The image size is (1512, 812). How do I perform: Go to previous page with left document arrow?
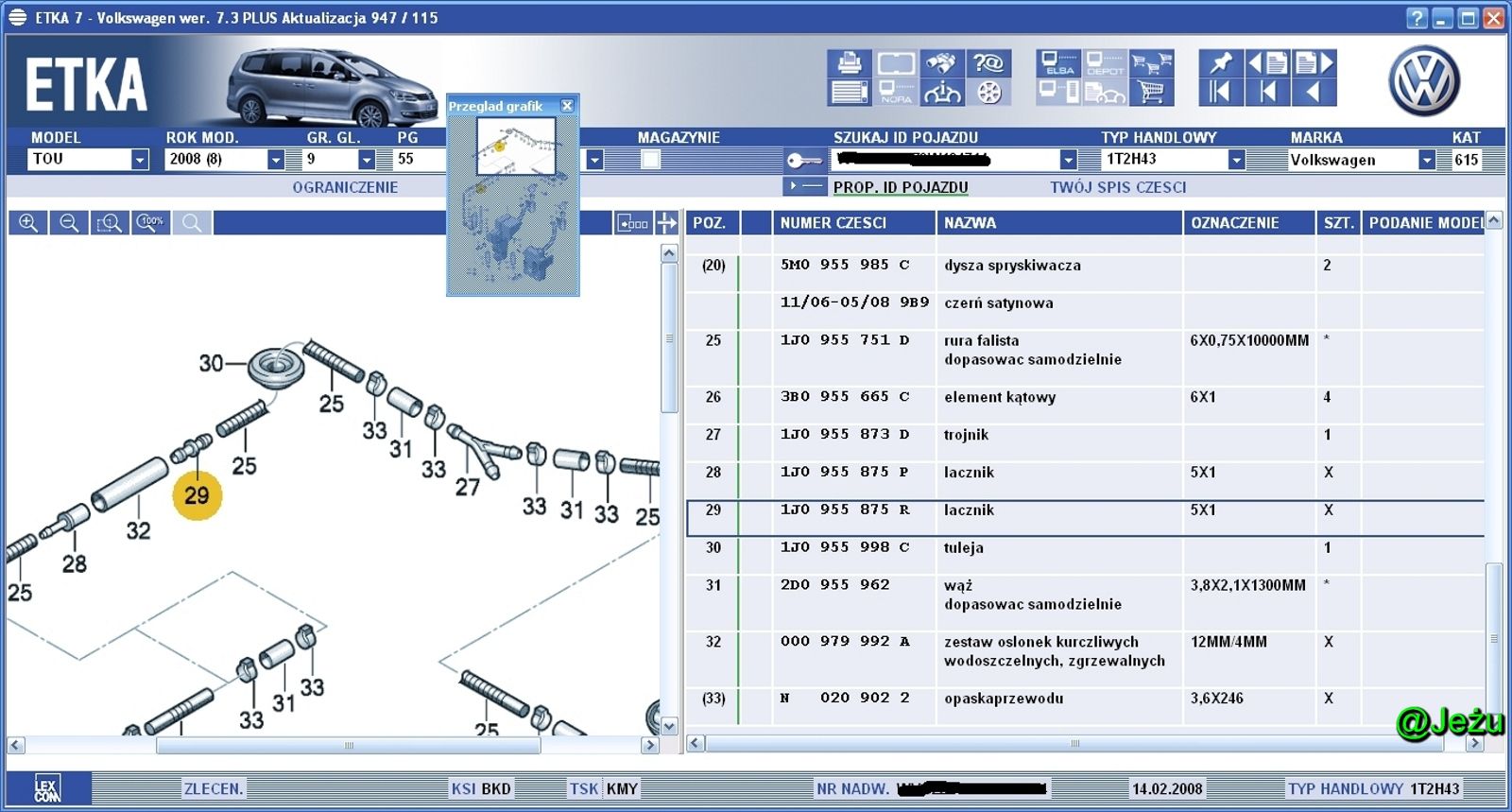click(x=1267, y=63)
